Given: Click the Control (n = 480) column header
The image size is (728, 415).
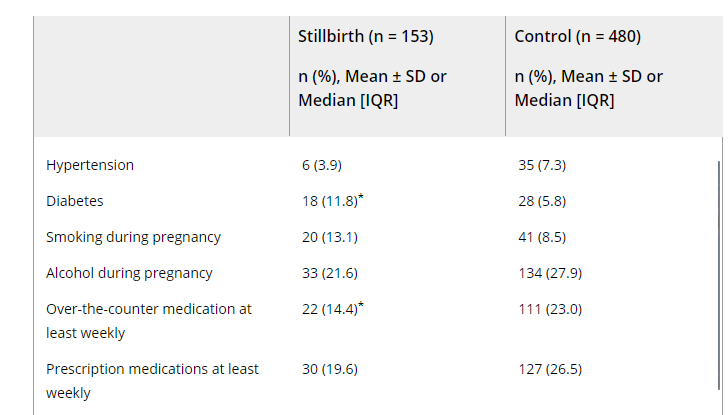Looking at the screenshot, I should click(577, 37).
